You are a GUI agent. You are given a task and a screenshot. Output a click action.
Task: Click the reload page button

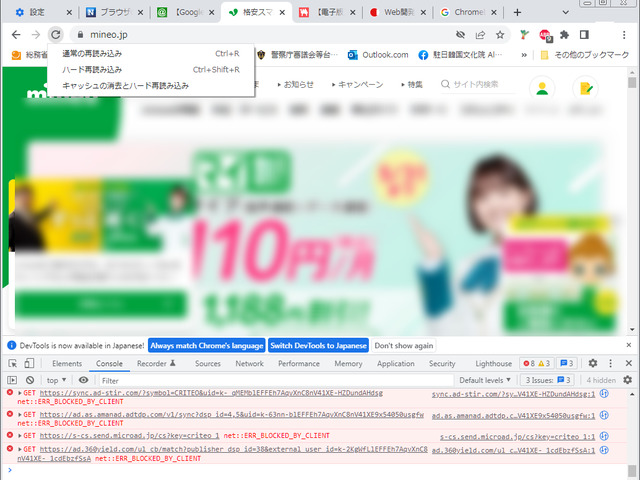point(56,35)
